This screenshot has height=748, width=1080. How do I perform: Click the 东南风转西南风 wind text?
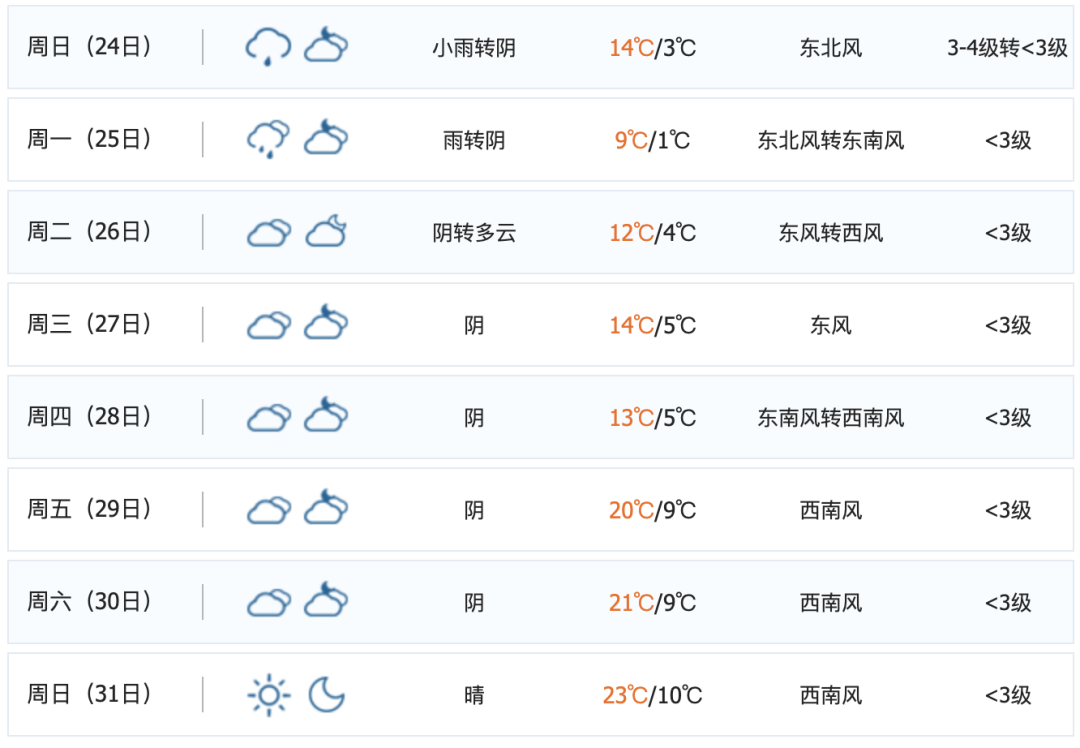click(830, 418)
